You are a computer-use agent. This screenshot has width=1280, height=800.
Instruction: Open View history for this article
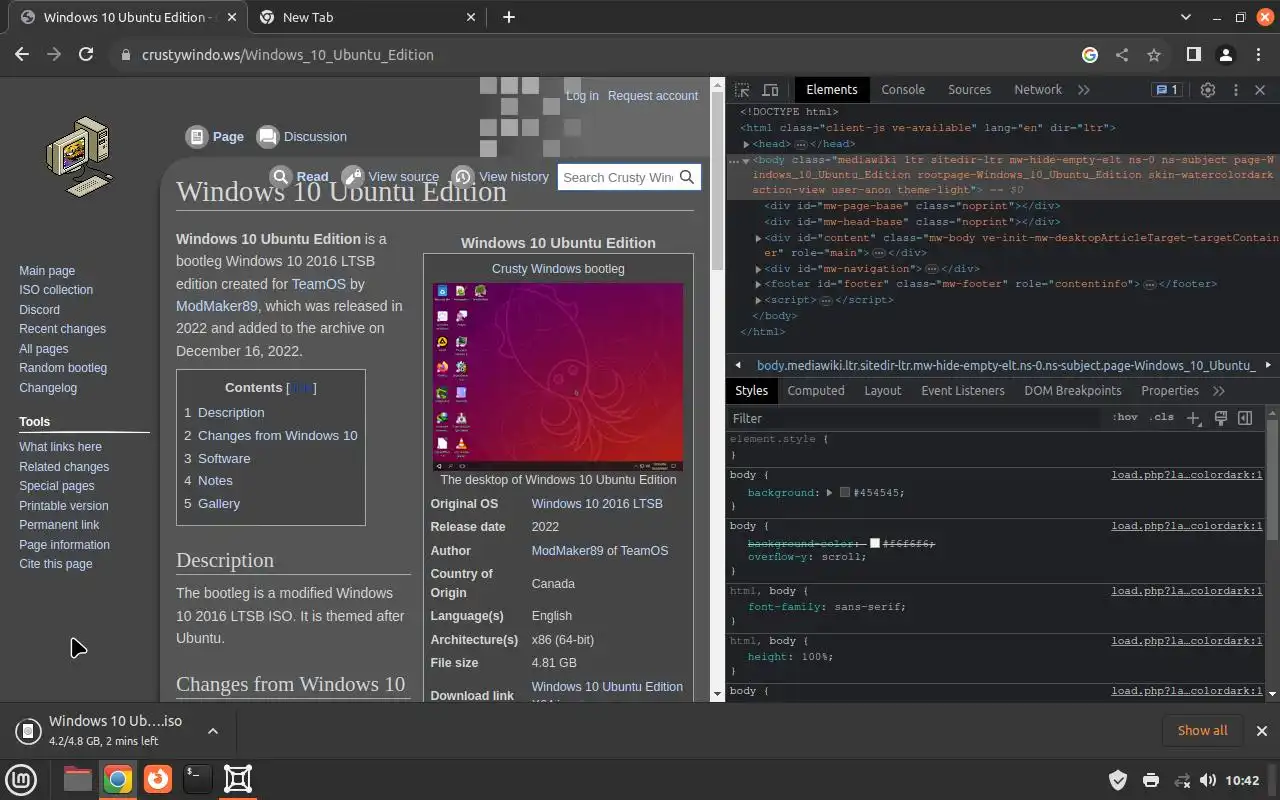501,177
